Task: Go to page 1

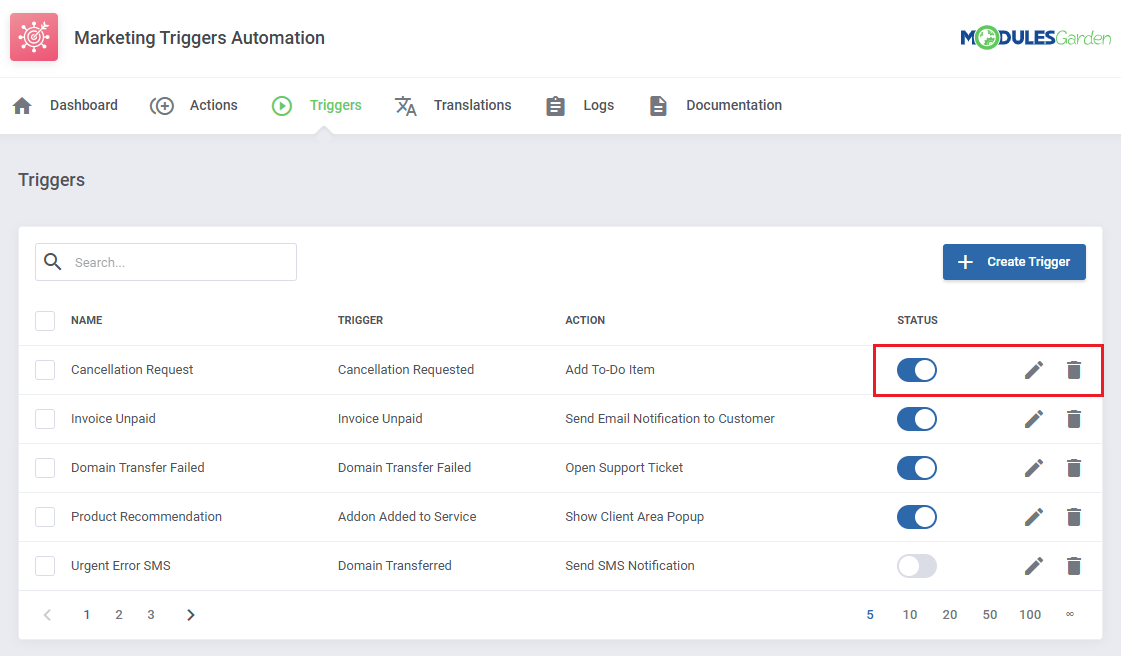Action: point(87,615)
